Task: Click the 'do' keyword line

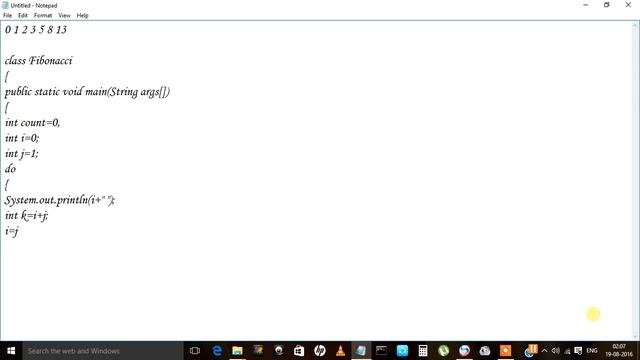Action: point(10,169)
